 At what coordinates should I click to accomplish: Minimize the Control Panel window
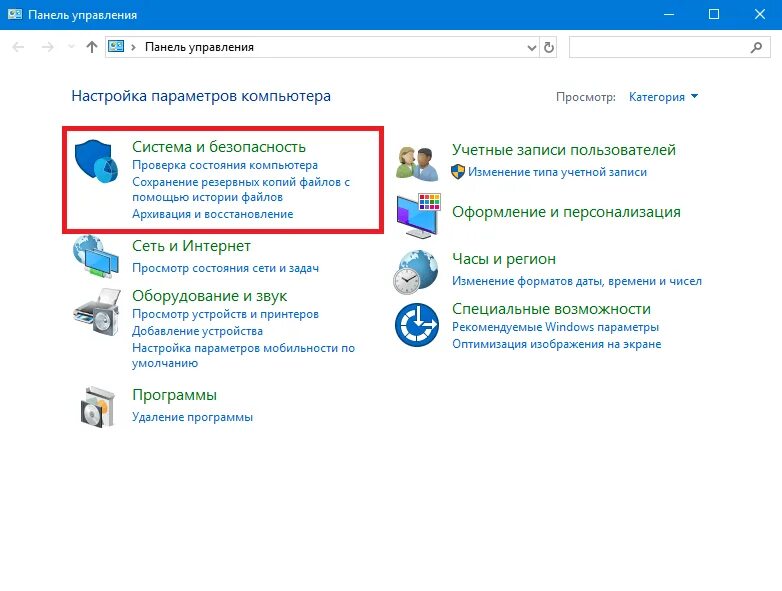point(668,14)
